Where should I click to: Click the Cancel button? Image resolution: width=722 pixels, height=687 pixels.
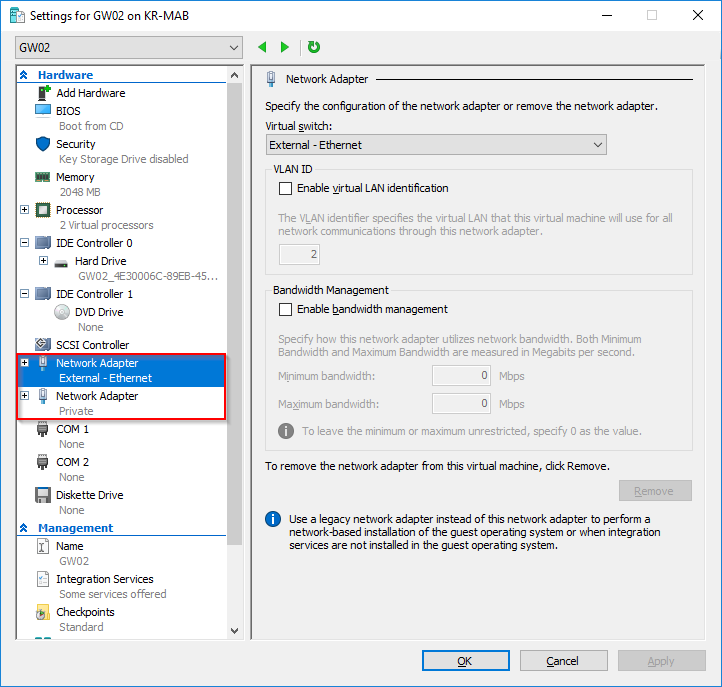(564, 661)
